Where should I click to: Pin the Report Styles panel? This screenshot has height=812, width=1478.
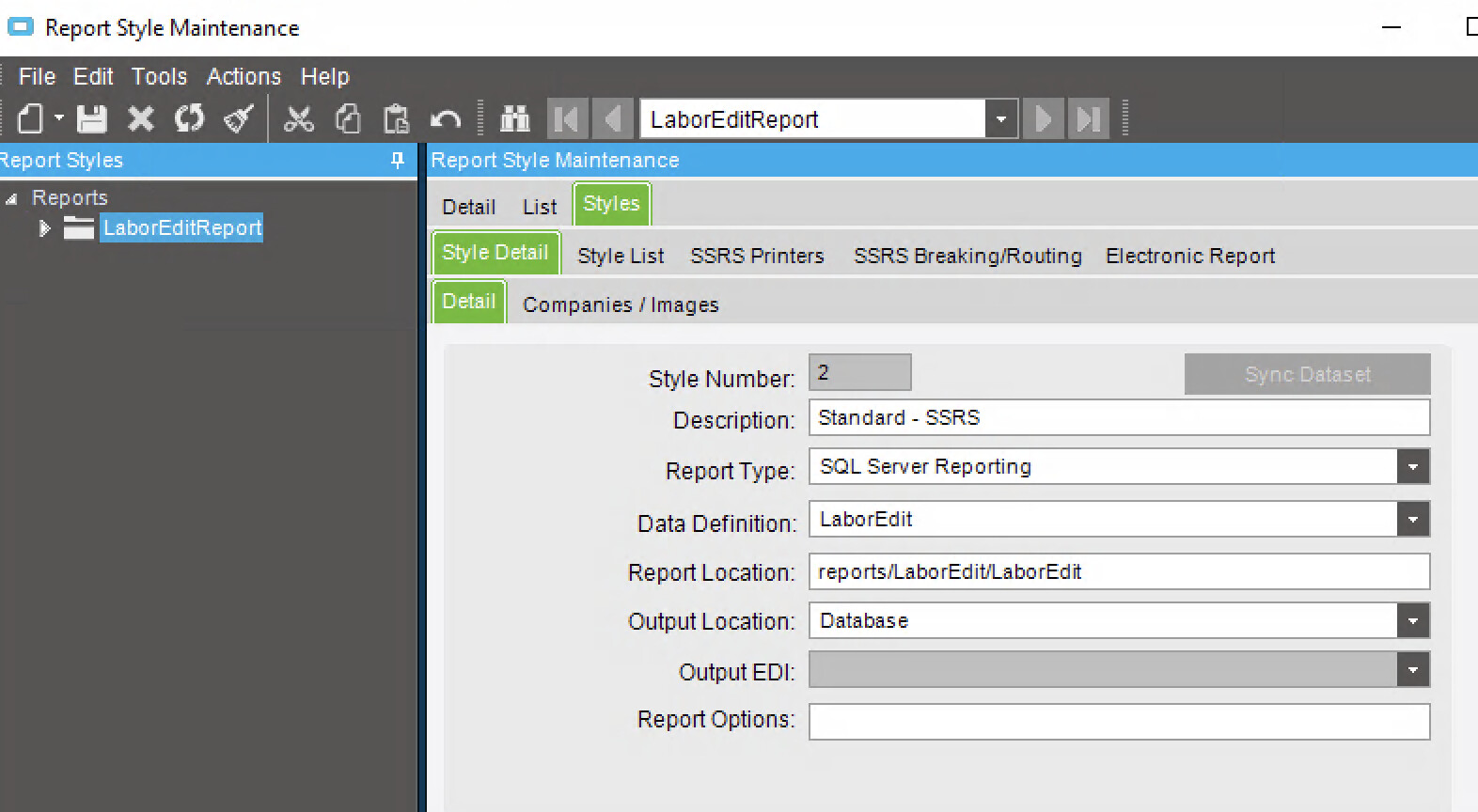click(398, 161)
